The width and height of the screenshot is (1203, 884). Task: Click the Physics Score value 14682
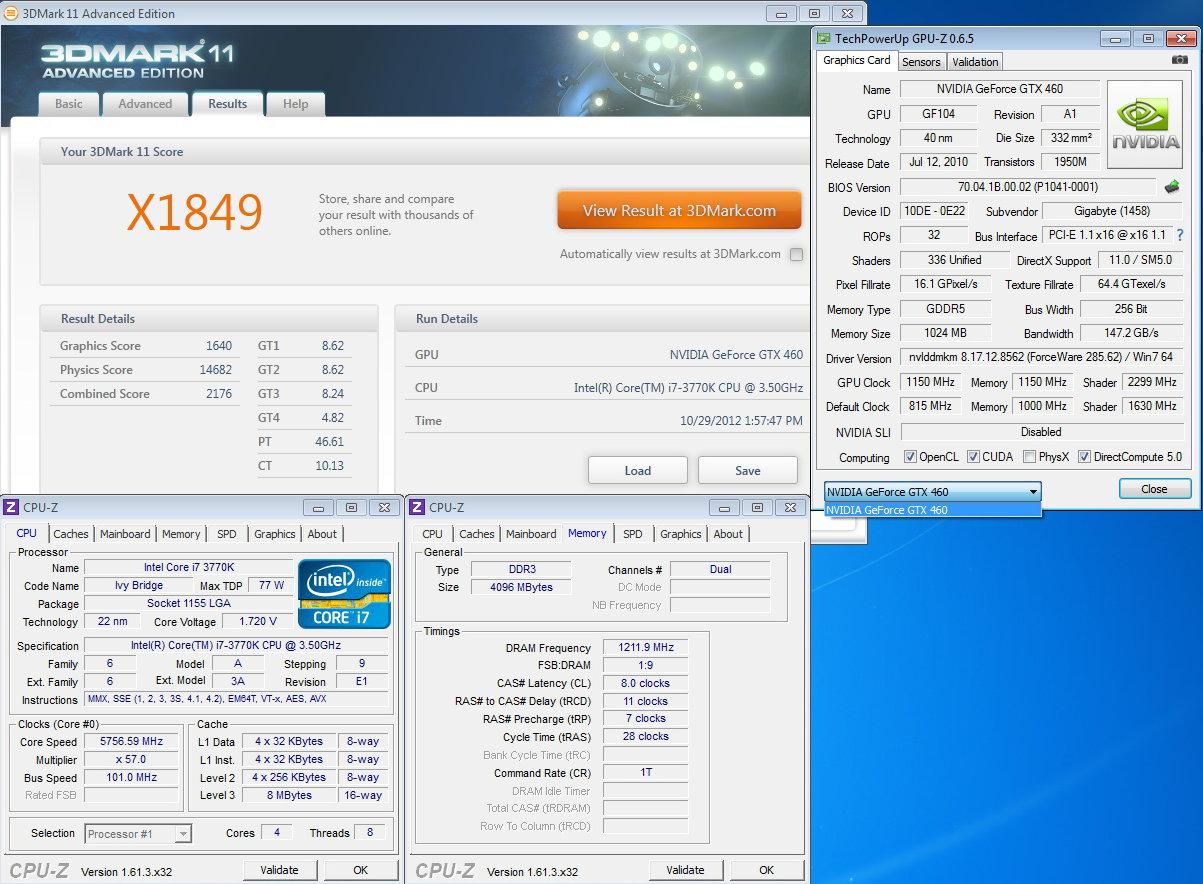(x=215, y=370)
